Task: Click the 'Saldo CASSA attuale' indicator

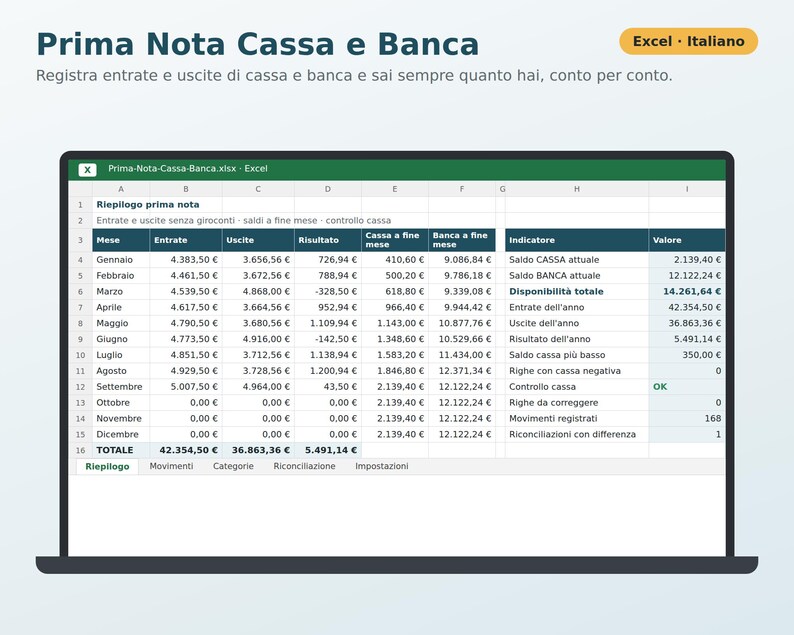Action: (x=577, y=260)
